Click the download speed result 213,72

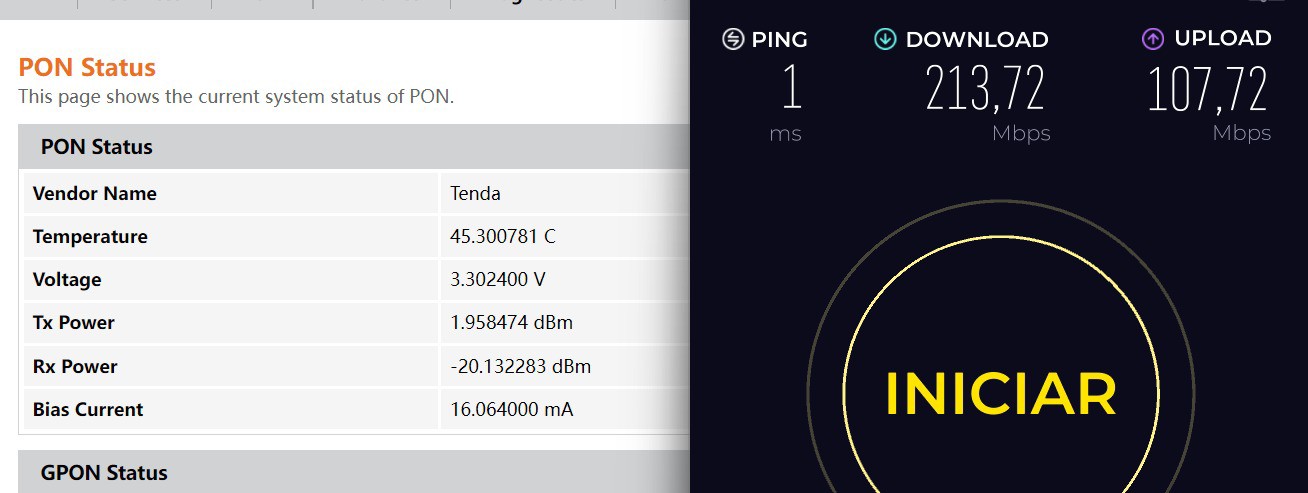point(985,89)
